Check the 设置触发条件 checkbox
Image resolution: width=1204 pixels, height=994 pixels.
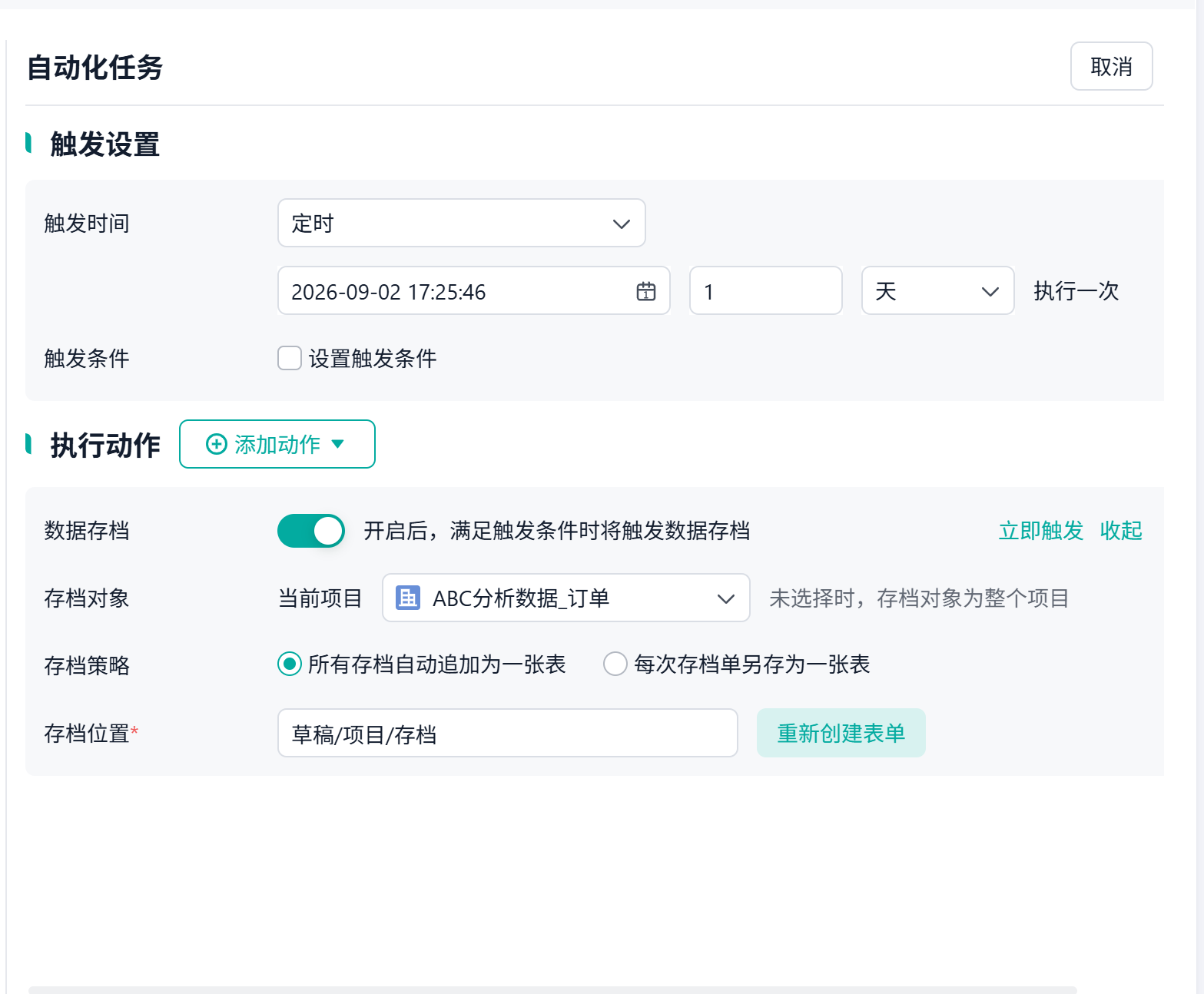[290, 358]
